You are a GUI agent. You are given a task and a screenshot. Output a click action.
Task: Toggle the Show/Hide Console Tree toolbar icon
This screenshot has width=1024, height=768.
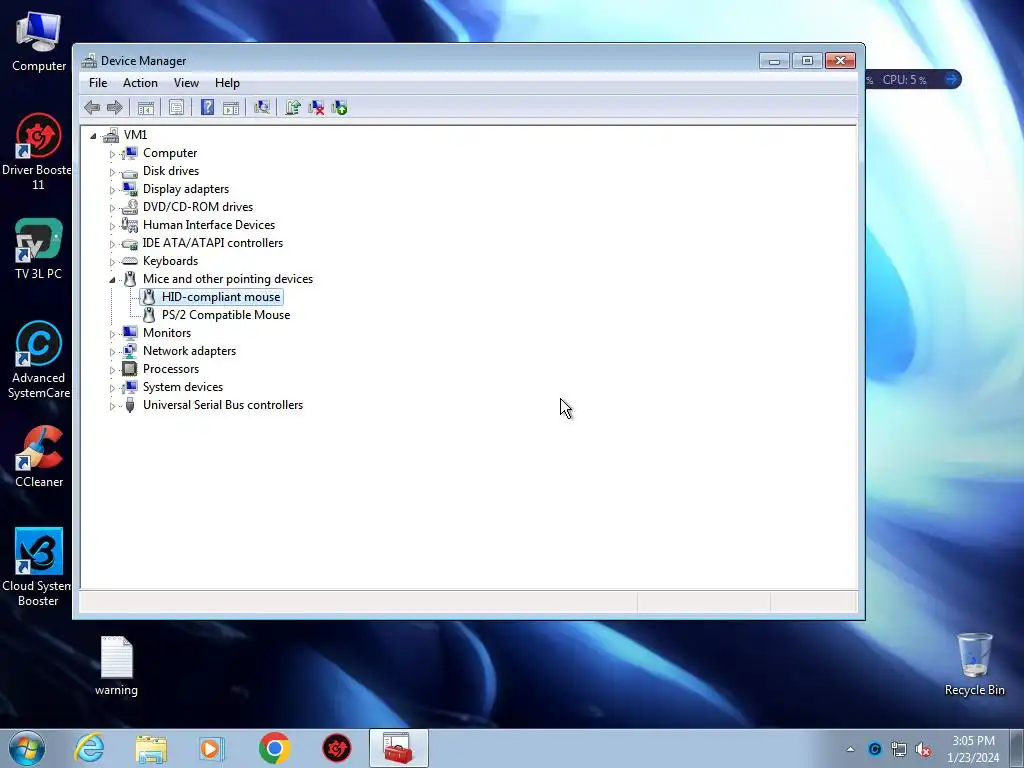(x=146, y=108)
